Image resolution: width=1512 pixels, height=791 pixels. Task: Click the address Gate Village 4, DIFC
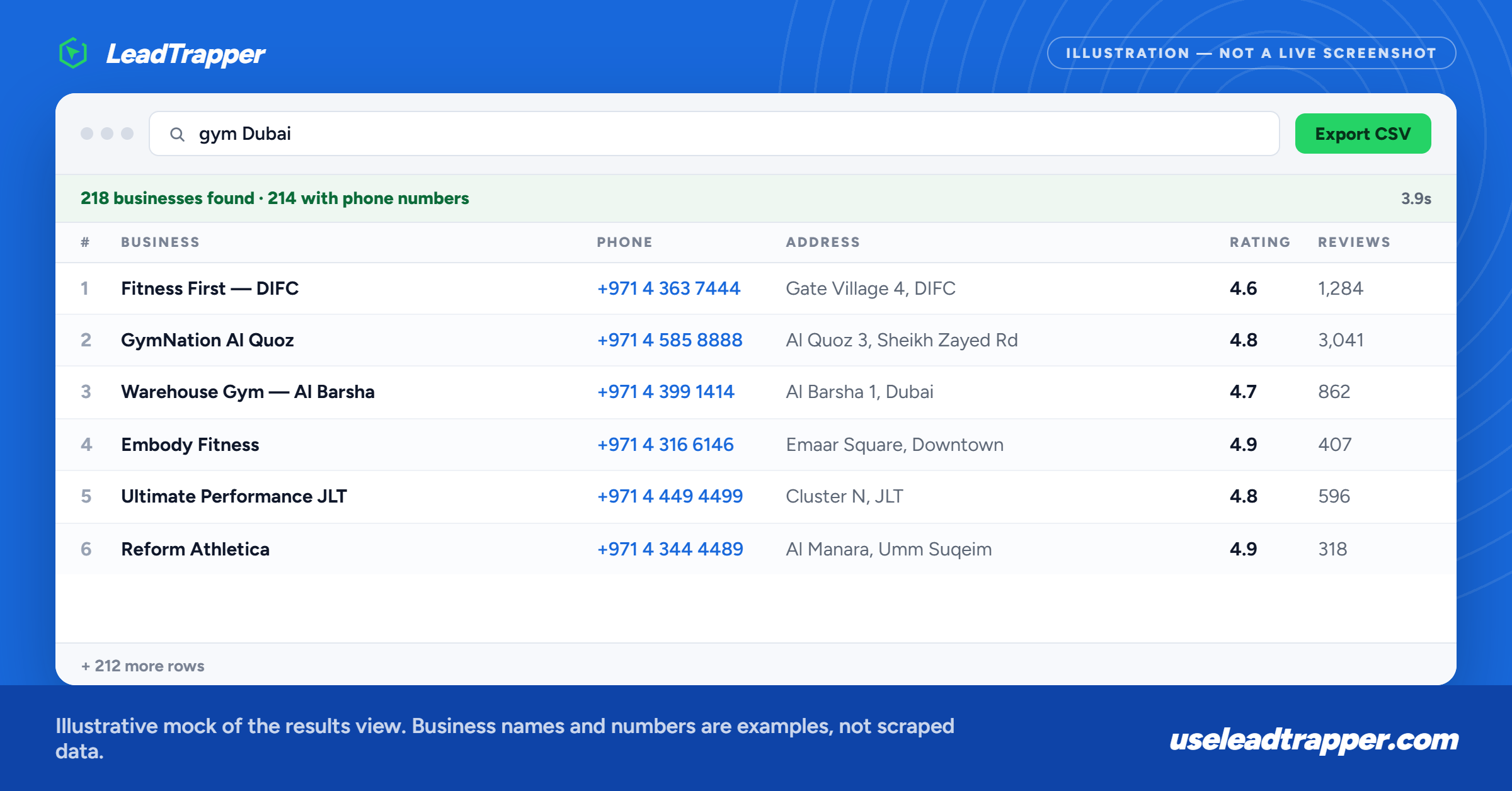871,288
